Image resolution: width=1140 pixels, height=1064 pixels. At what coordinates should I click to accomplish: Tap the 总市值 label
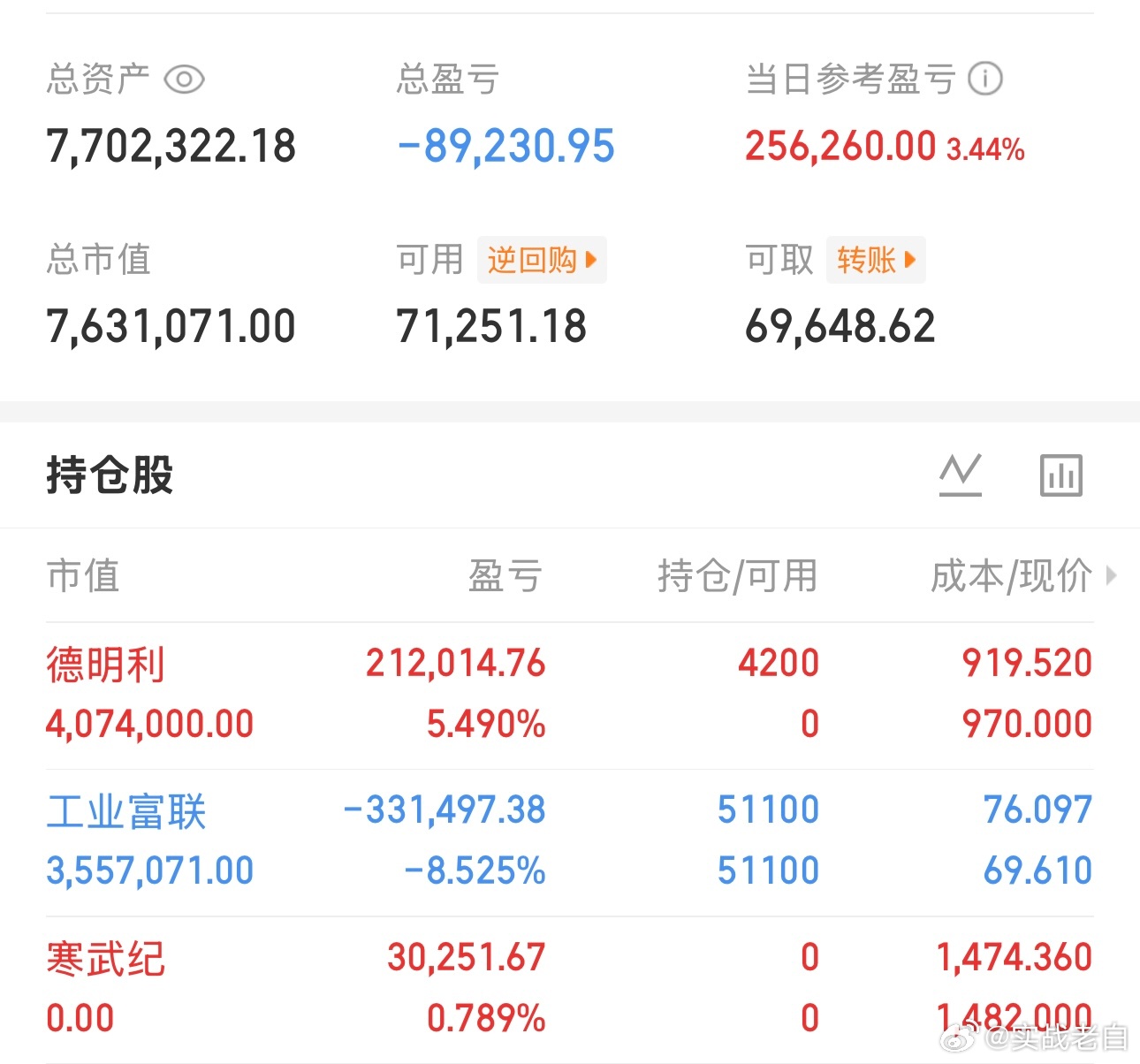(98, 260)
